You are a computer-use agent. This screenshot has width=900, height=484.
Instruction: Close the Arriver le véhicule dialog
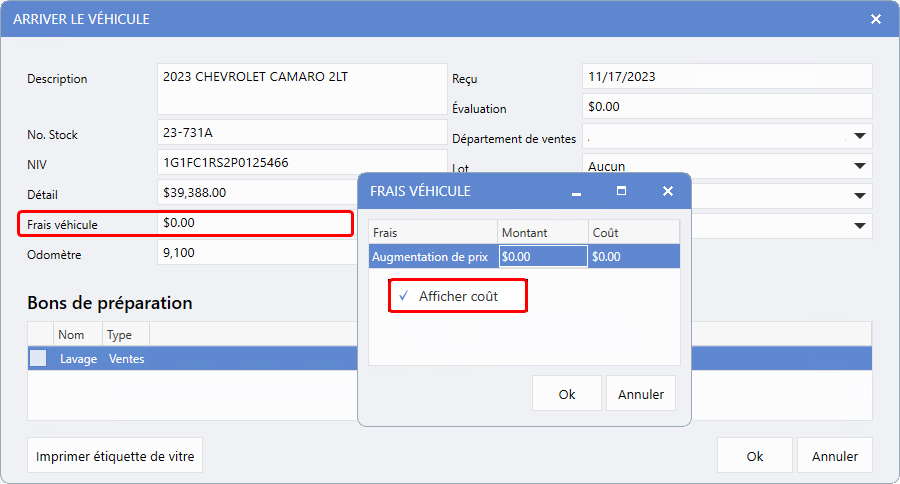coord(875,19)
